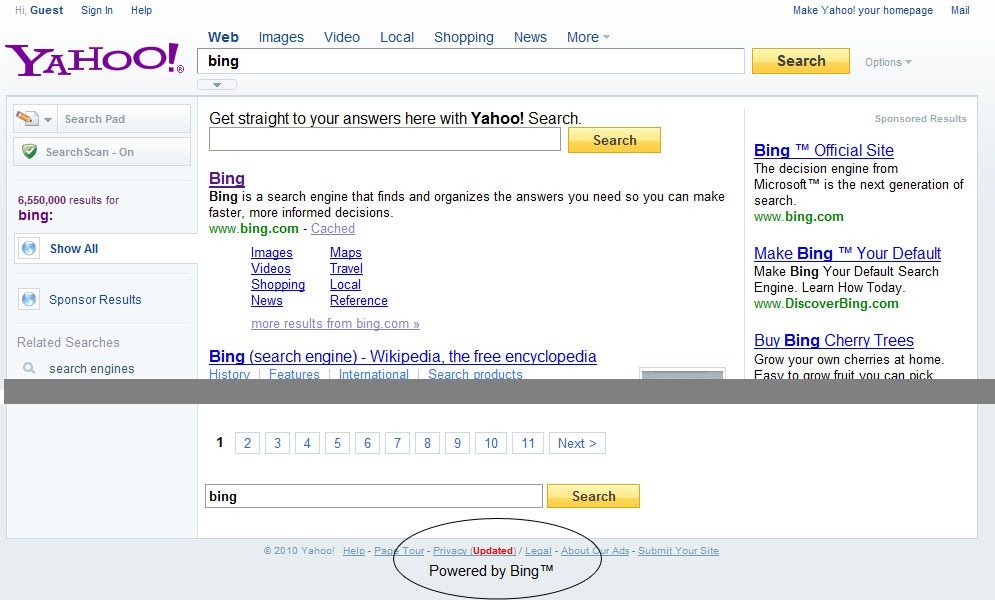
Task: Open the News search tab
Action: [x=530, y=37]
